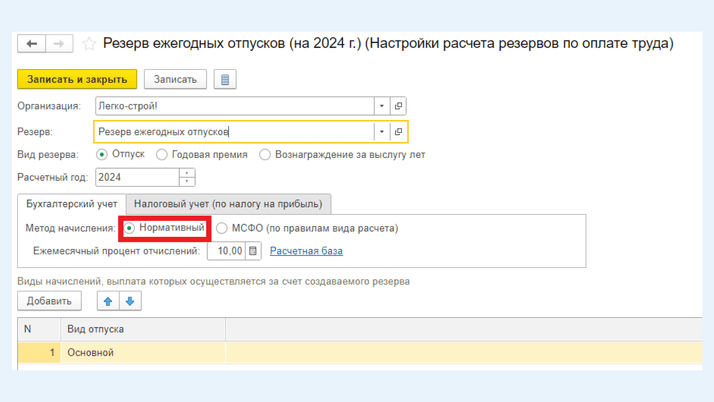Expand the Организация dropdown list
This screenshot has width=714, height=402.
tap(382, 106)
